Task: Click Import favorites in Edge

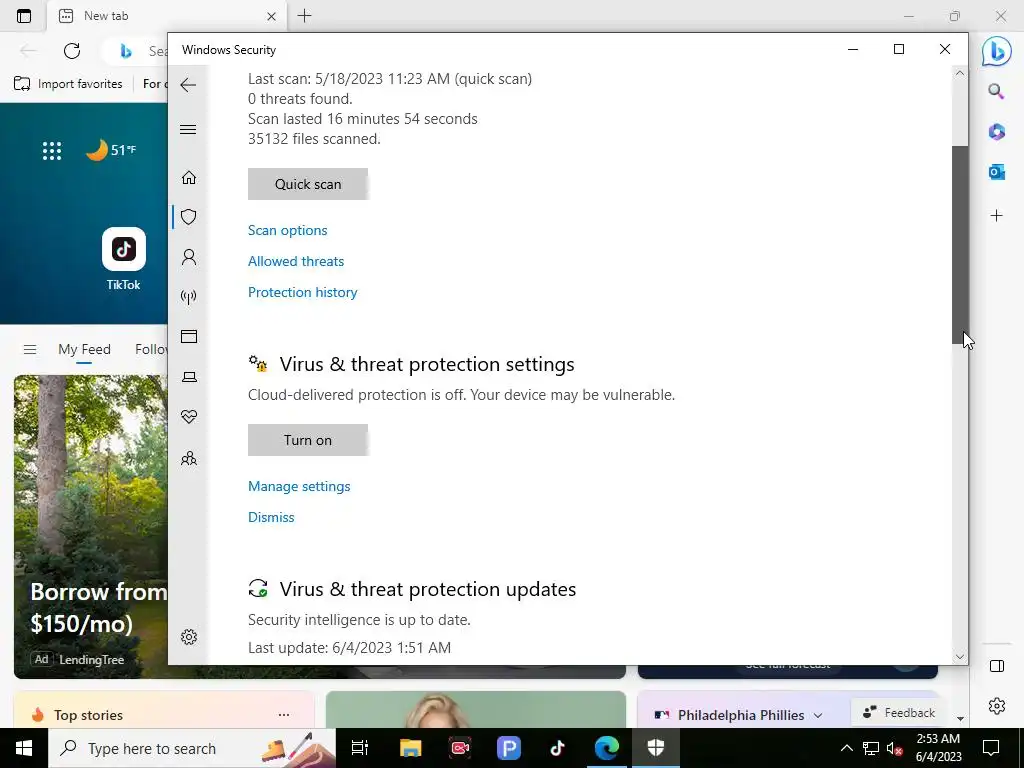Action: tap(68, 84)
